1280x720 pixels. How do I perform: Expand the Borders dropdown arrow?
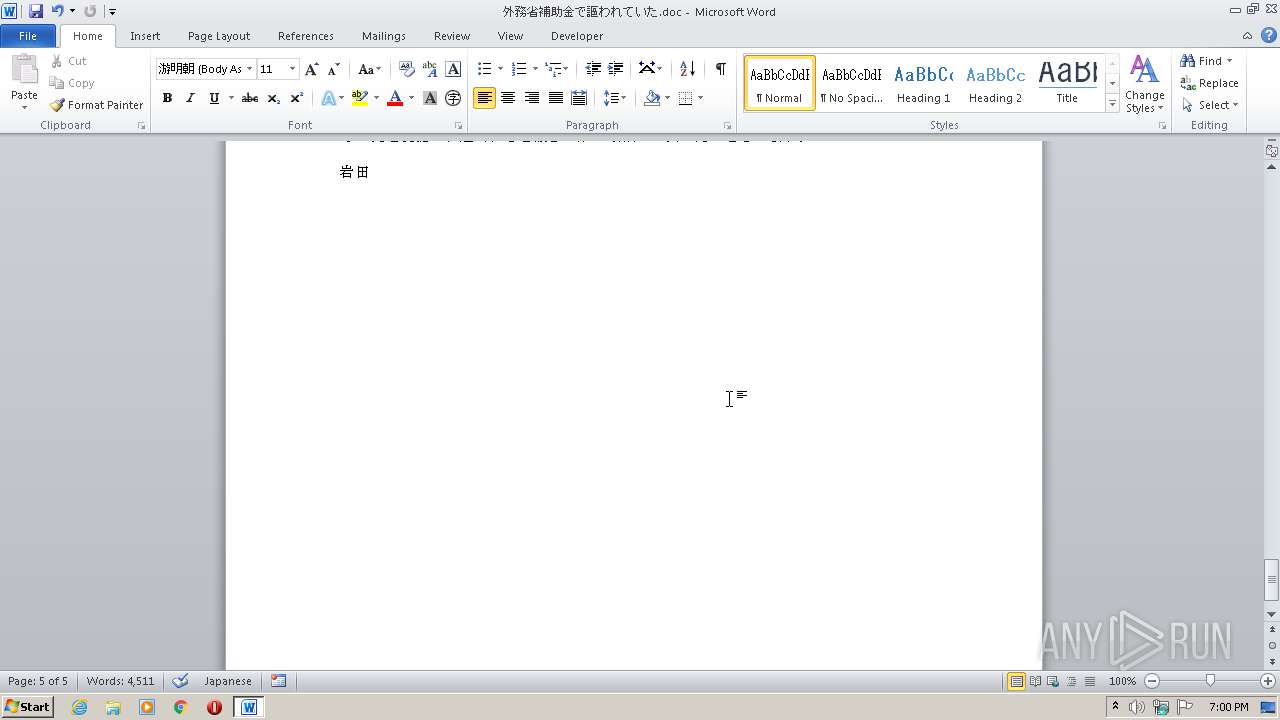click(700, 98)
